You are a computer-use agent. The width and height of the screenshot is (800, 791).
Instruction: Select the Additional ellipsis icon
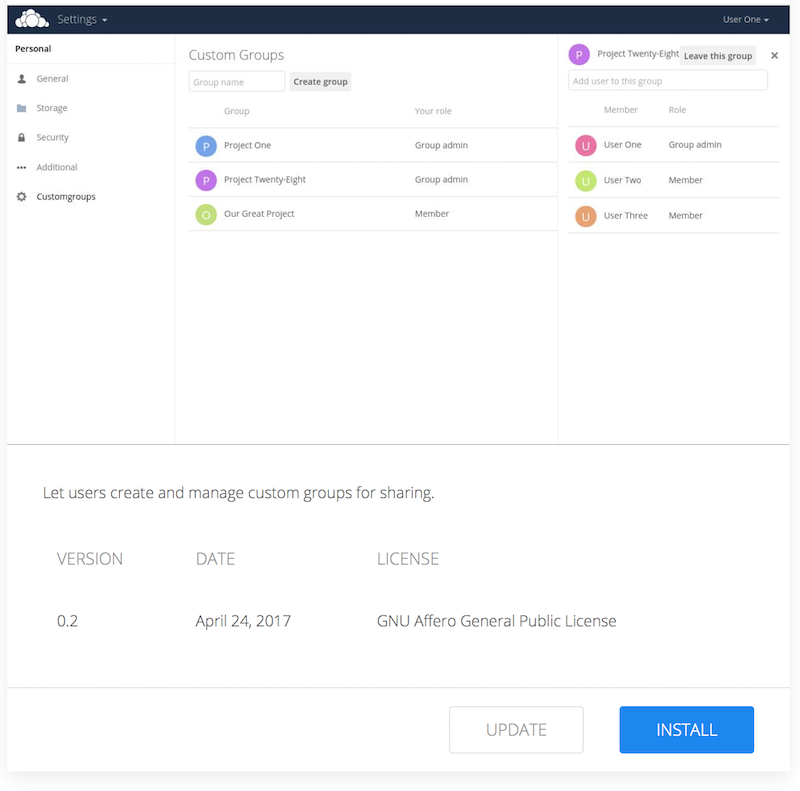(23, 167)
